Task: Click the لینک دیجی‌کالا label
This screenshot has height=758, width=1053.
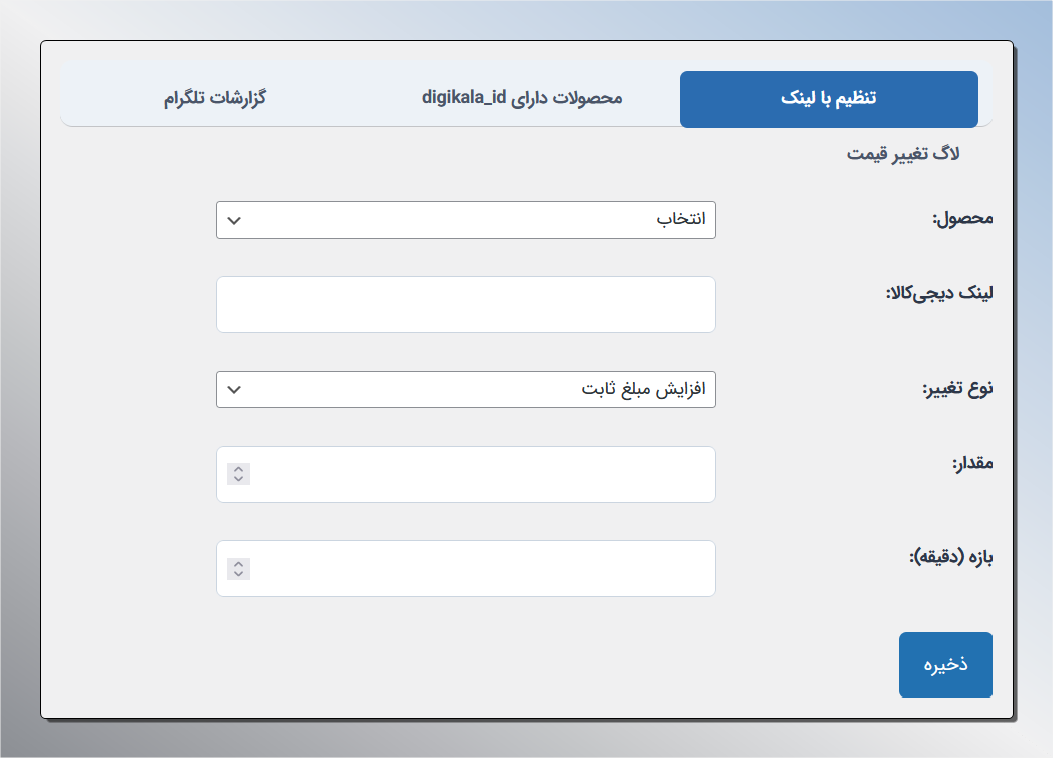Action: pyautogui.click(x=939, y=293)
